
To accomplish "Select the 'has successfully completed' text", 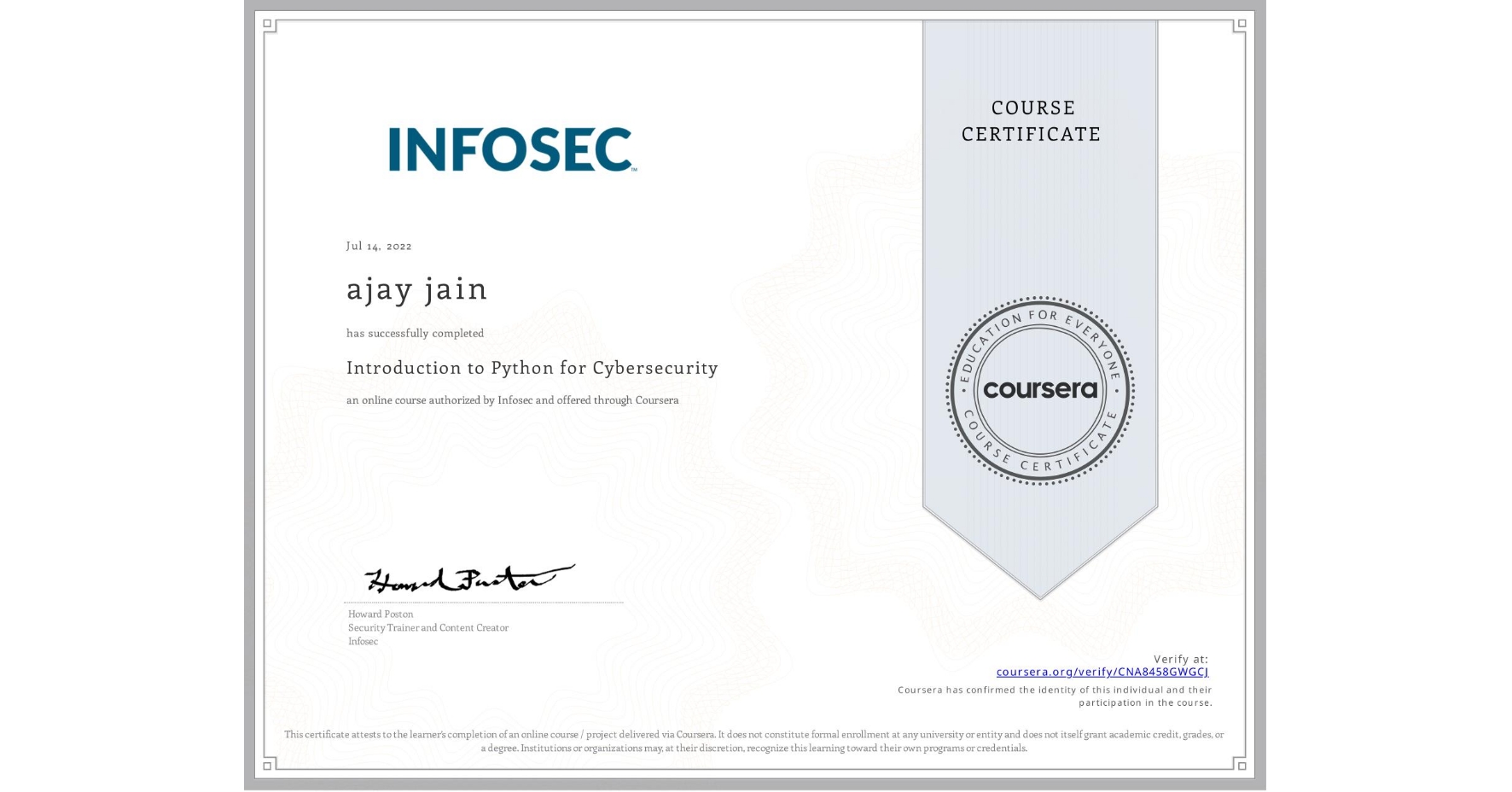I will tap(415, 333).
